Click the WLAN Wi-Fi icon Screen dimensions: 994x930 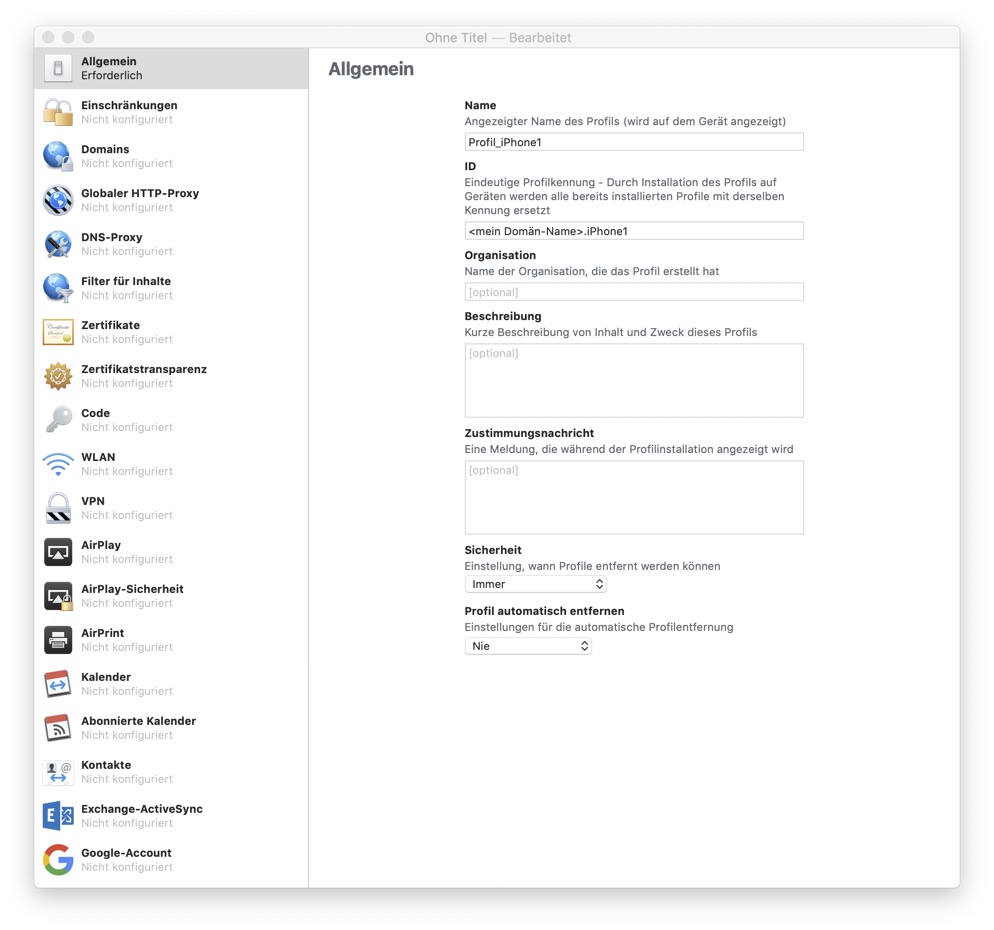coord(57,464)
